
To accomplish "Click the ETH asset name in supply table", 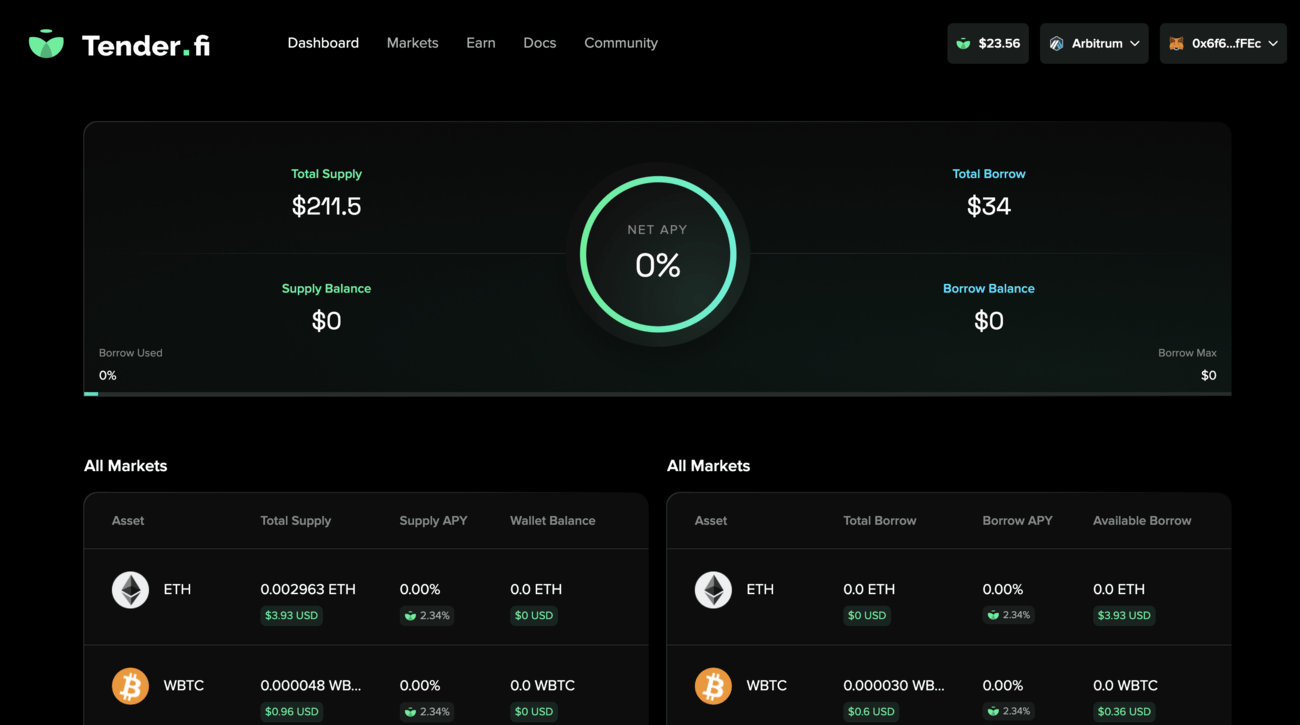I will coord(177,589).
